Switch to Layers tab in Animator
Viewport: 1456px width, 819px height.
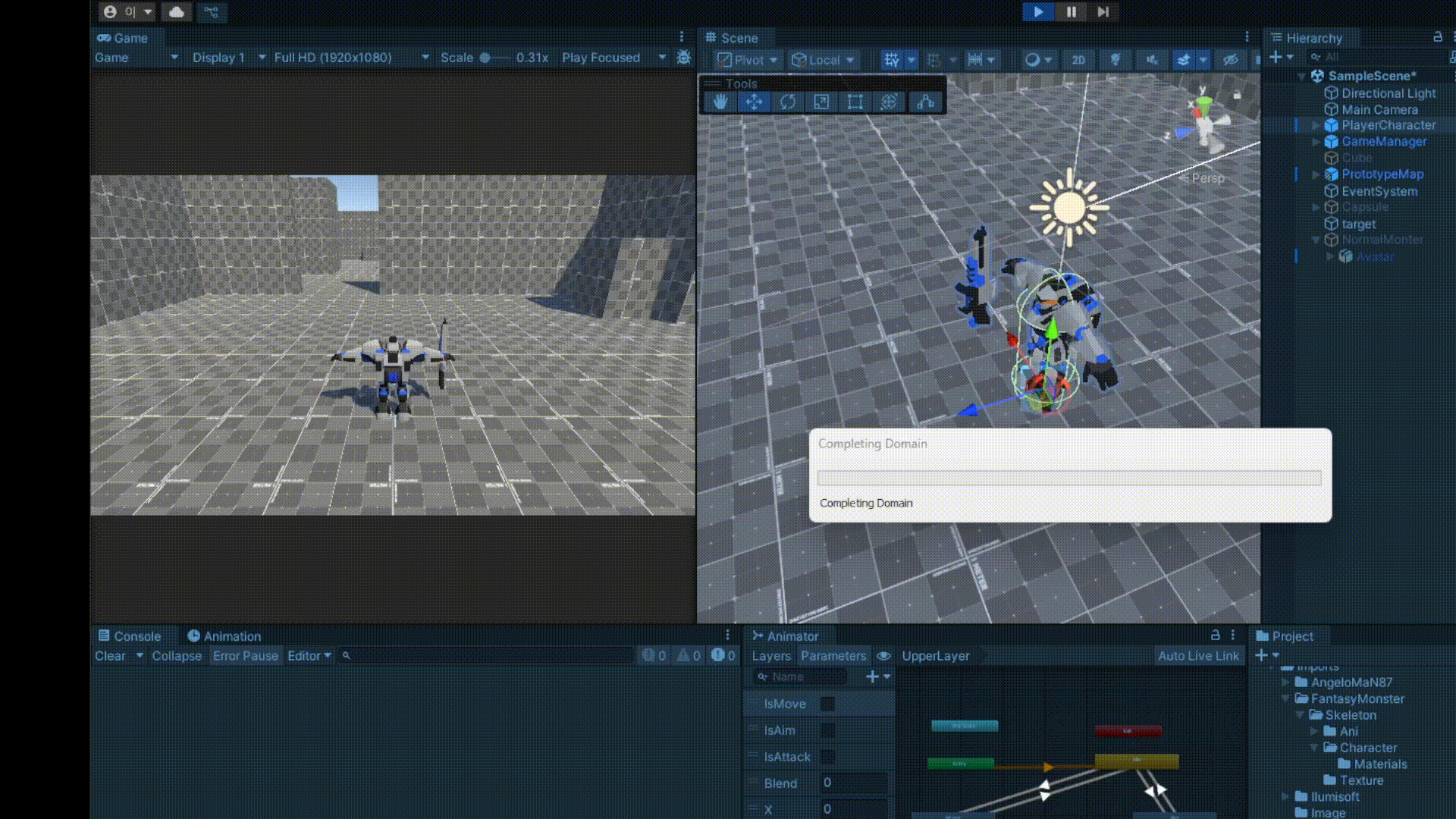770,656
